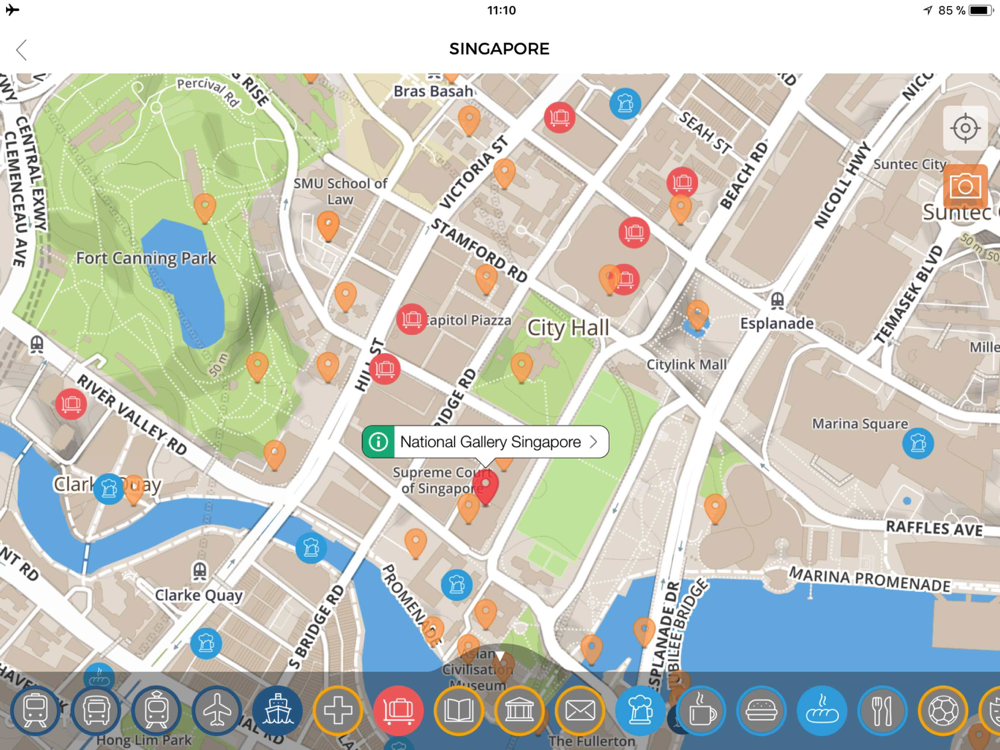Viewport: 1000px width, 750px height.
Task: Tap blue beer pin on Clarke Quay label
Action: pyautogui.click(x=109, y=489)
